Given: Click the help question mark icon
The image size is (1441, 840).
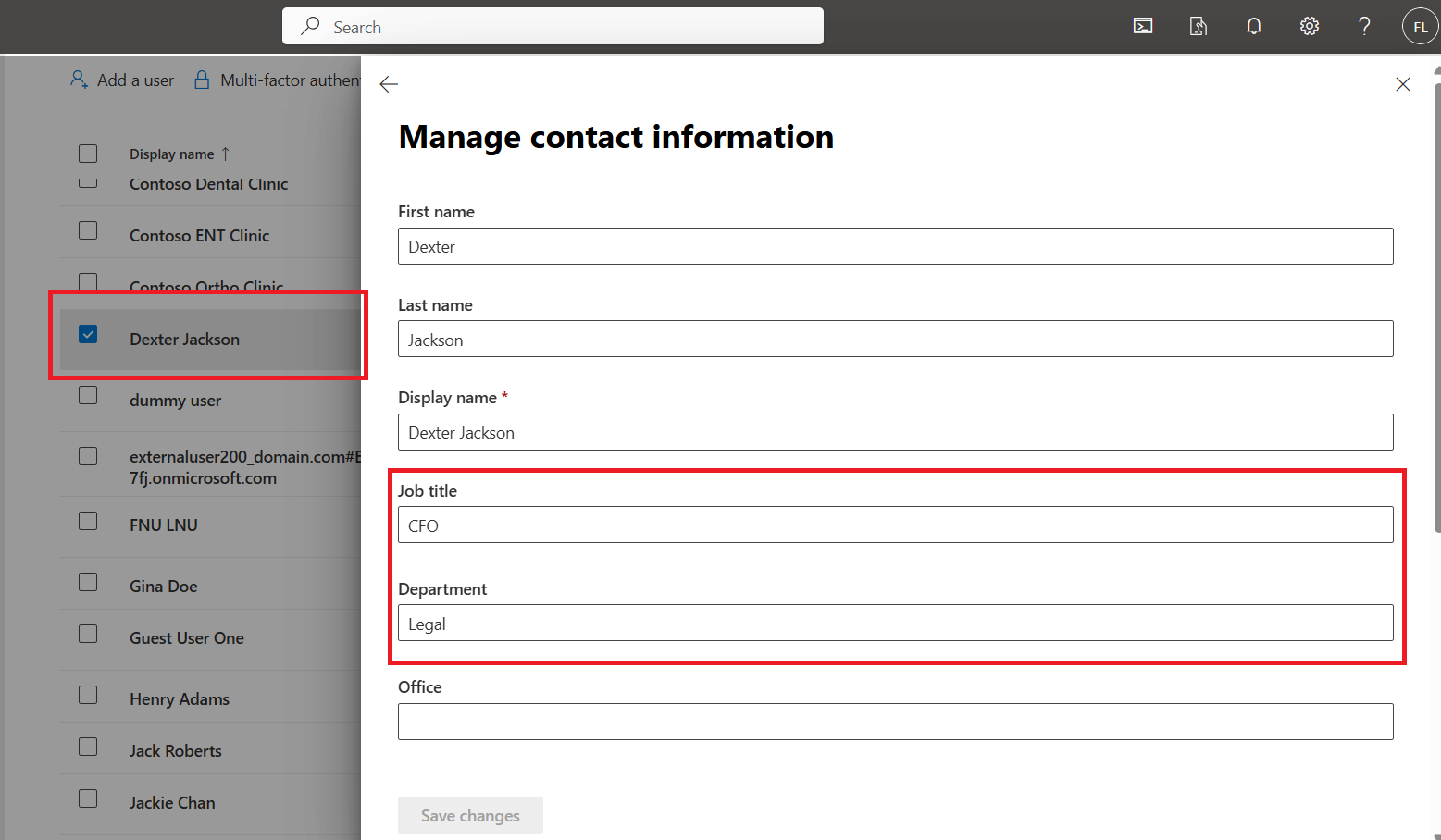Looking at the screenshot, I should [x=1364, y=26].
